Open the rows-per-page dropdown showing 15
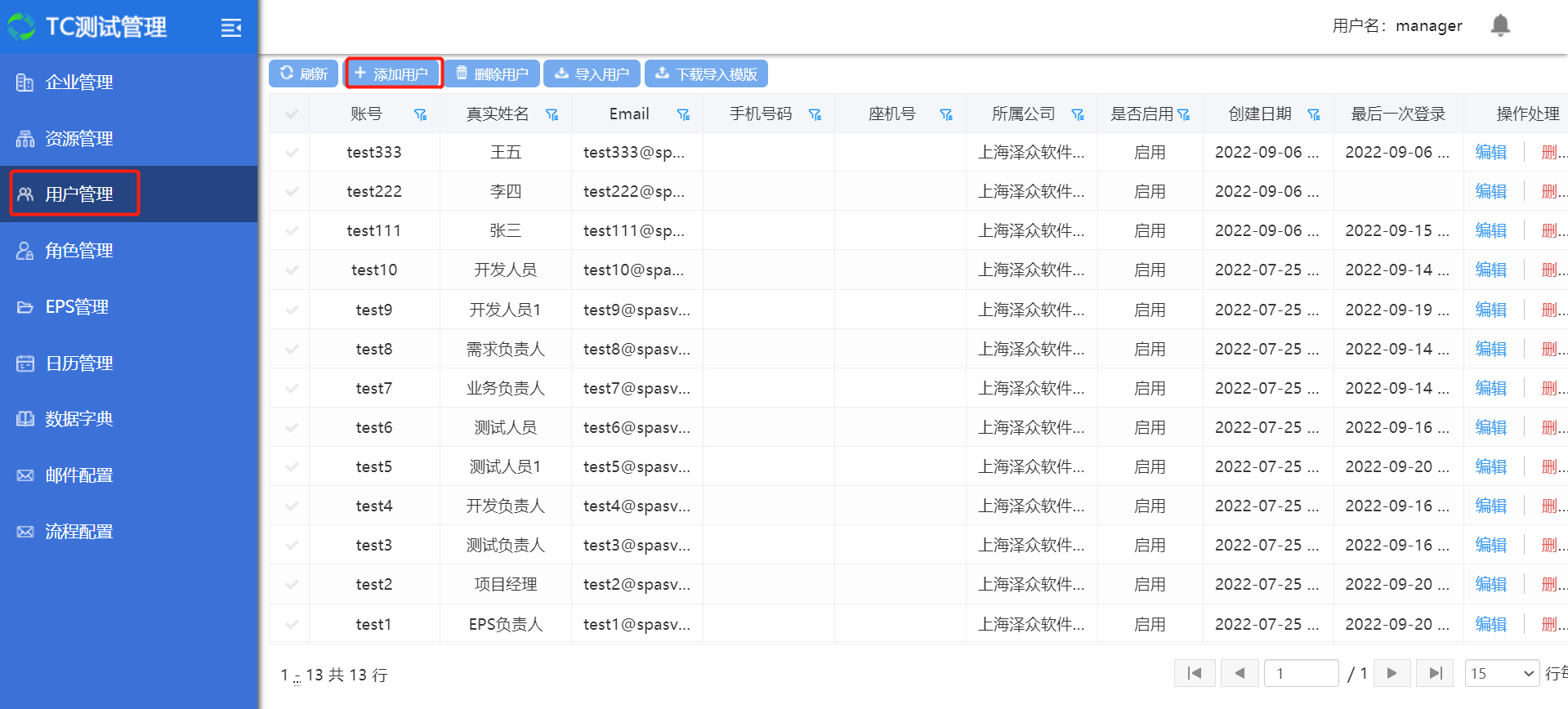Image resolution: width=1568 pixels, height=709 pixels. point(1501,673)
